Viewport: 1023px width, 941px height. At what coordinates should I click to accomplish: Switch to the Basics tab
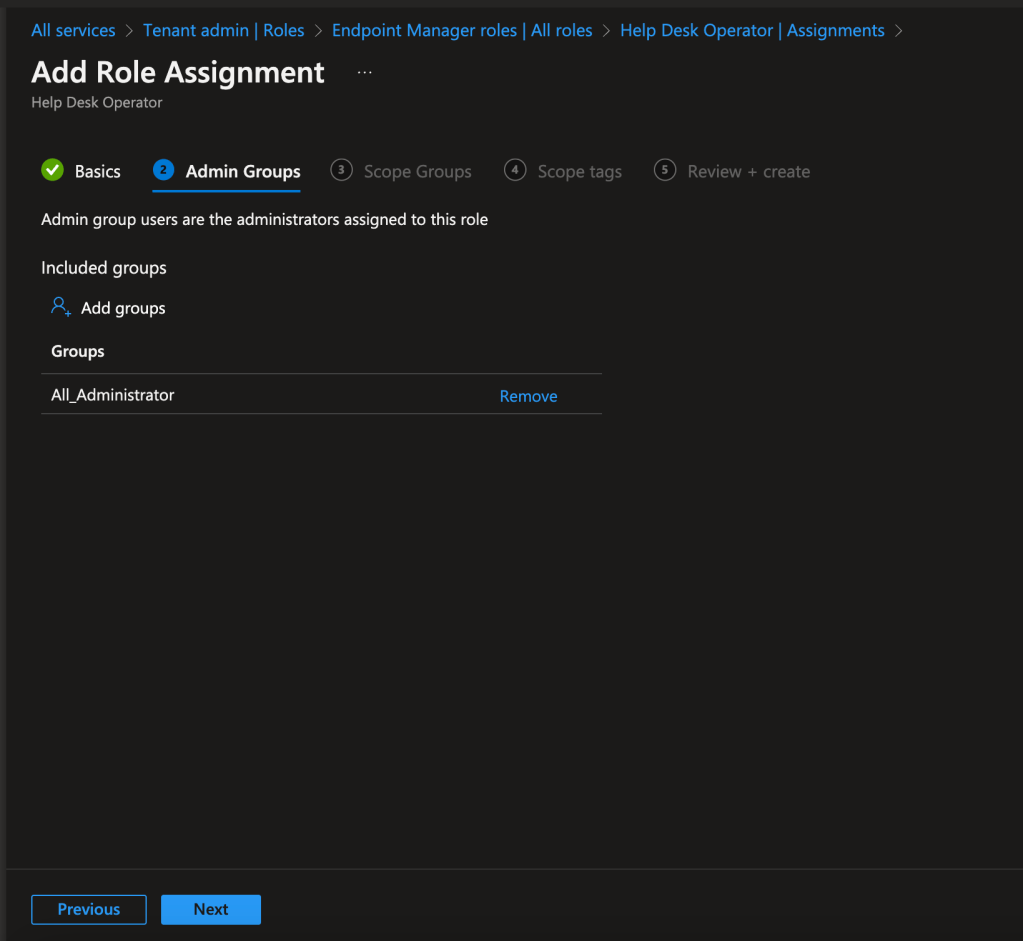[97, 172]
